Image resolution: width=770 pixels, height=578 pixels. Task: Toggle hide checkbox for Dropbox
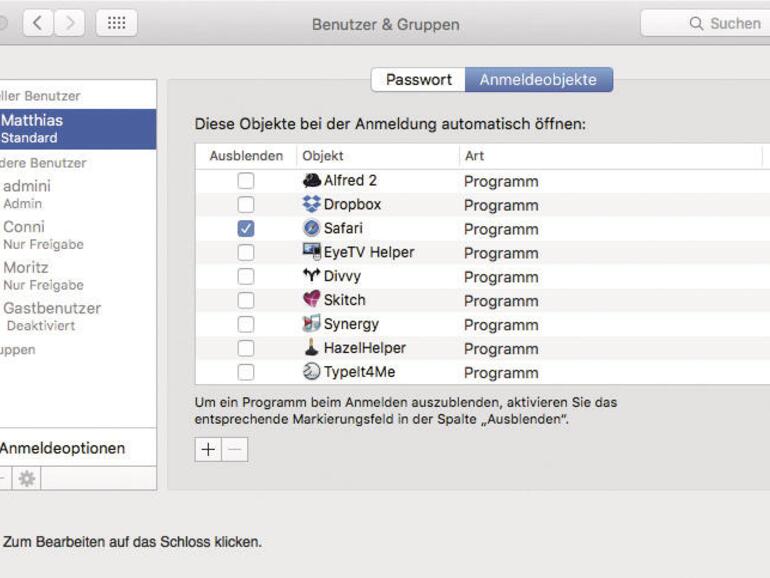246,205
